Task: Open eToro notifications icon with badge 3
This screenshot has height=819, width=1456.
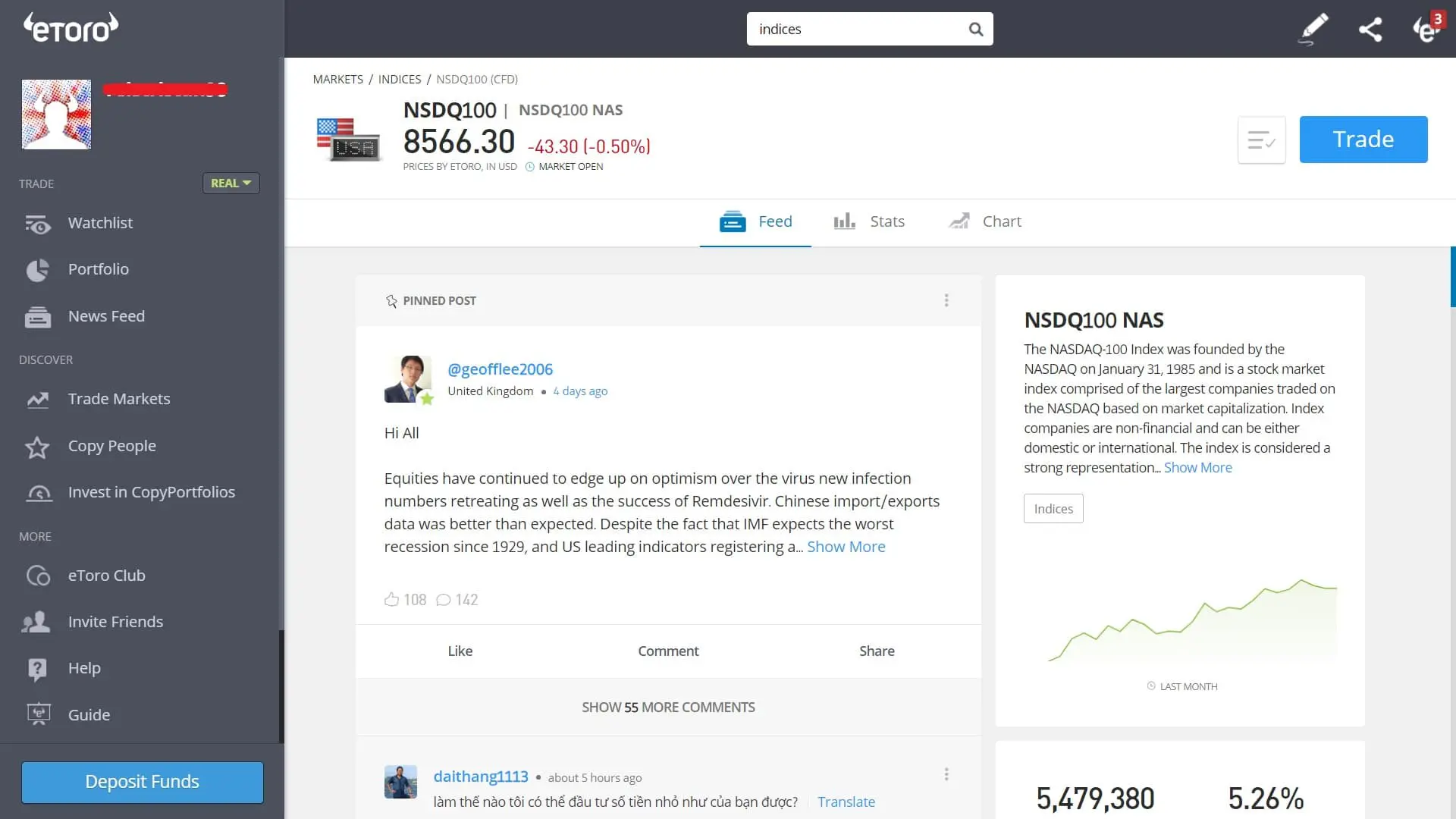Action: click(x=1427, y=28)
